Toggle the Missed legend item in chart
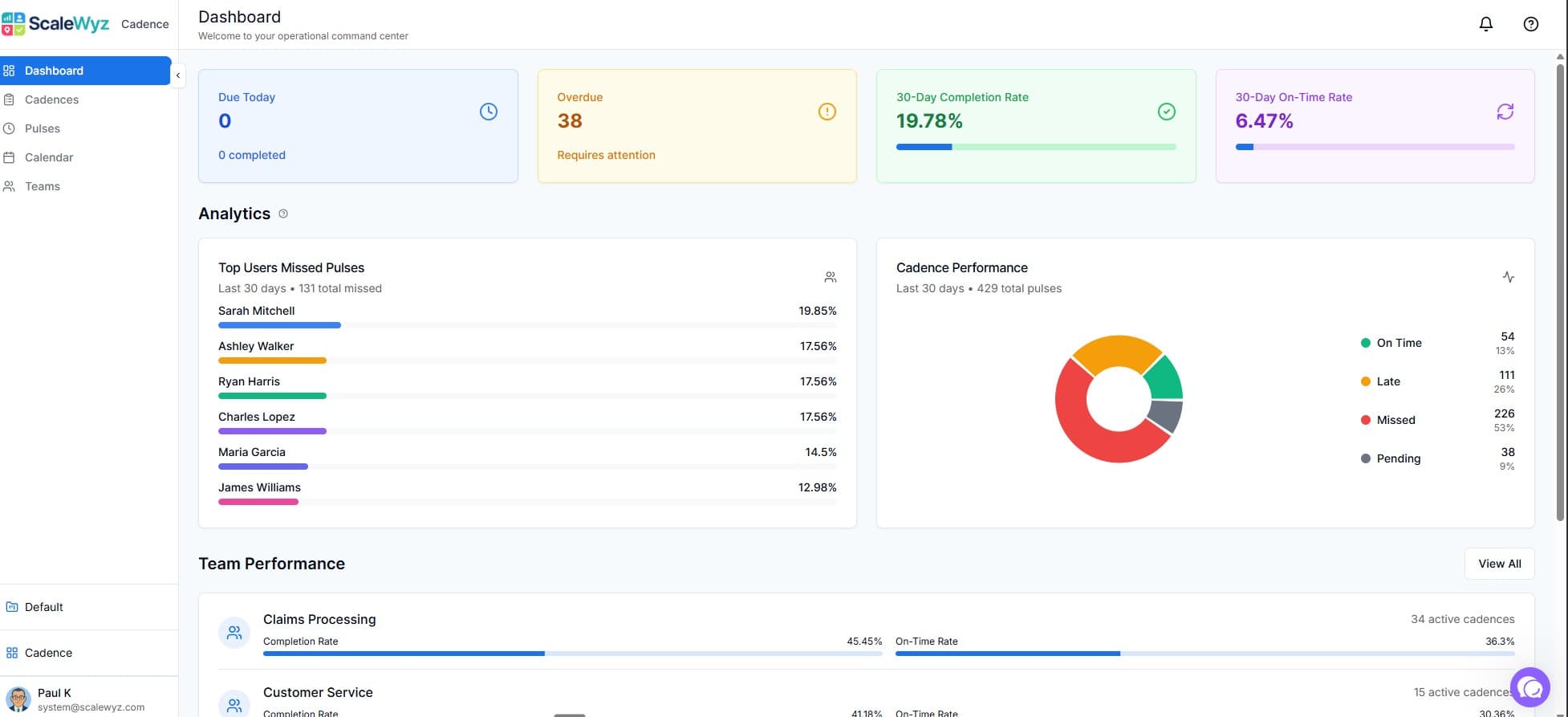This screenshot has height=717, width=1568. click(1395, 420)
